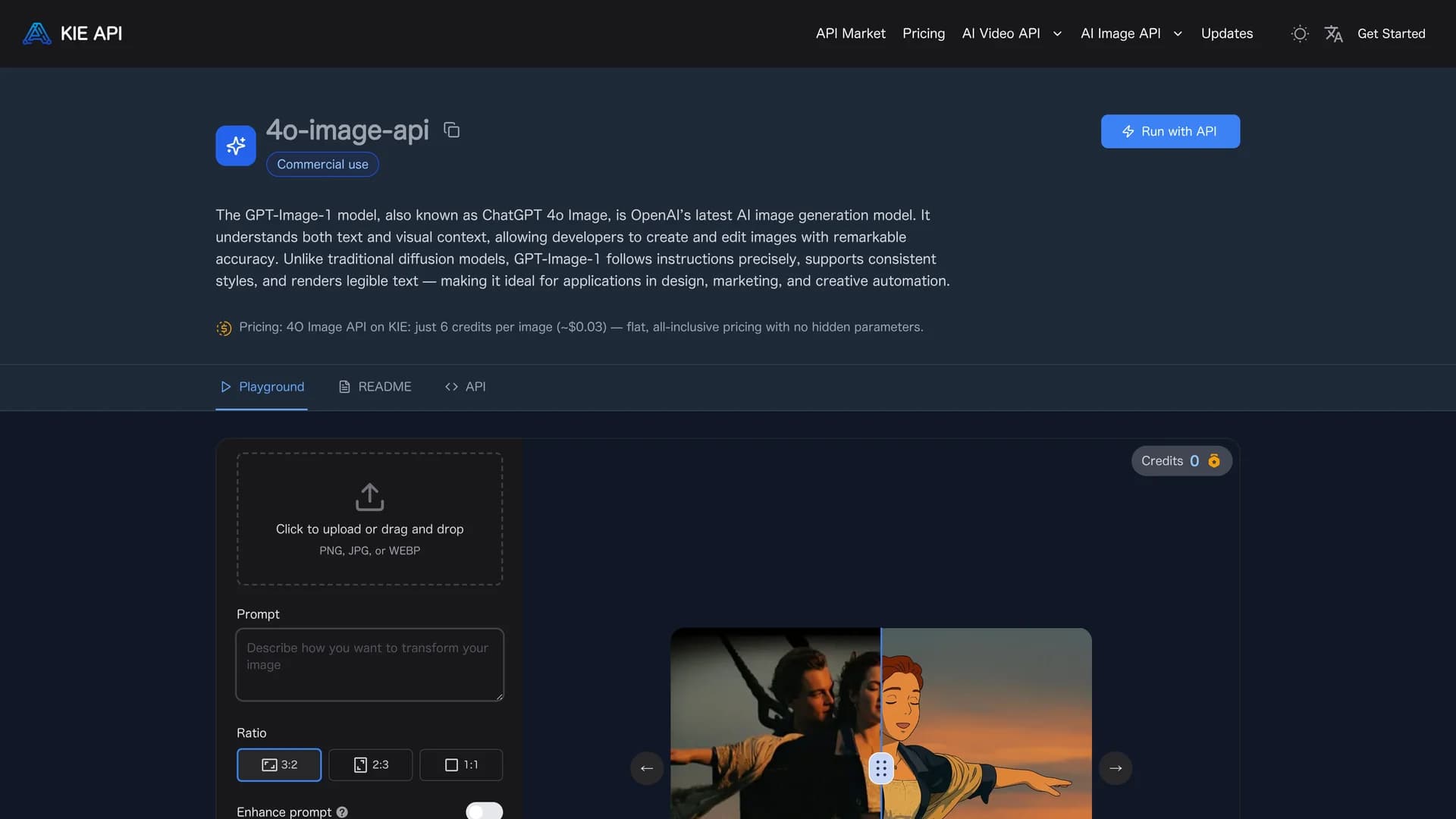Click the KIE API logo icon
Screen dimensions: 1456x819
pos(36,33)
